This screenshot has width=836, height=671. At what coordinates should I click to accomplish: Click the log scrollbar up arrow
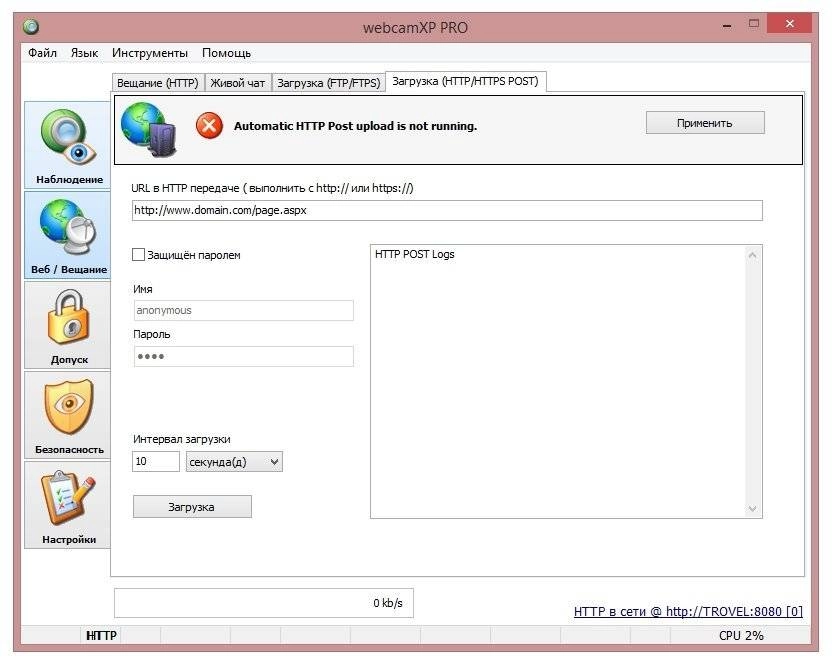click(753, 255)
